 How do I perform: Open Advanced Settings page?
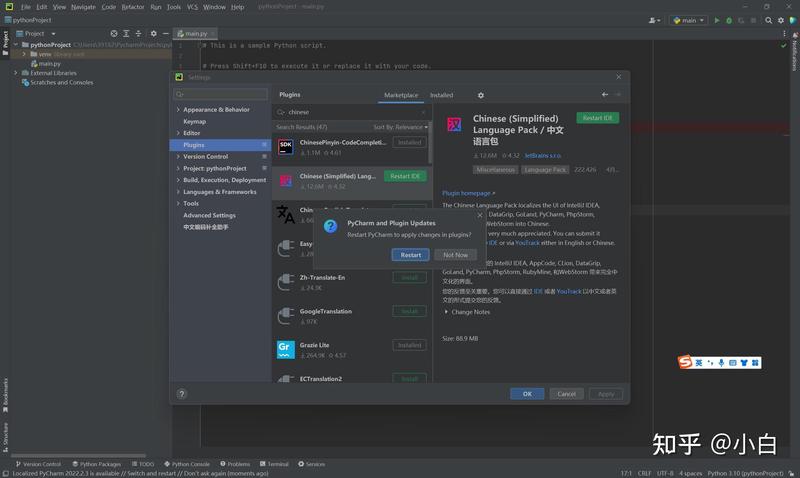coord(209,215)
